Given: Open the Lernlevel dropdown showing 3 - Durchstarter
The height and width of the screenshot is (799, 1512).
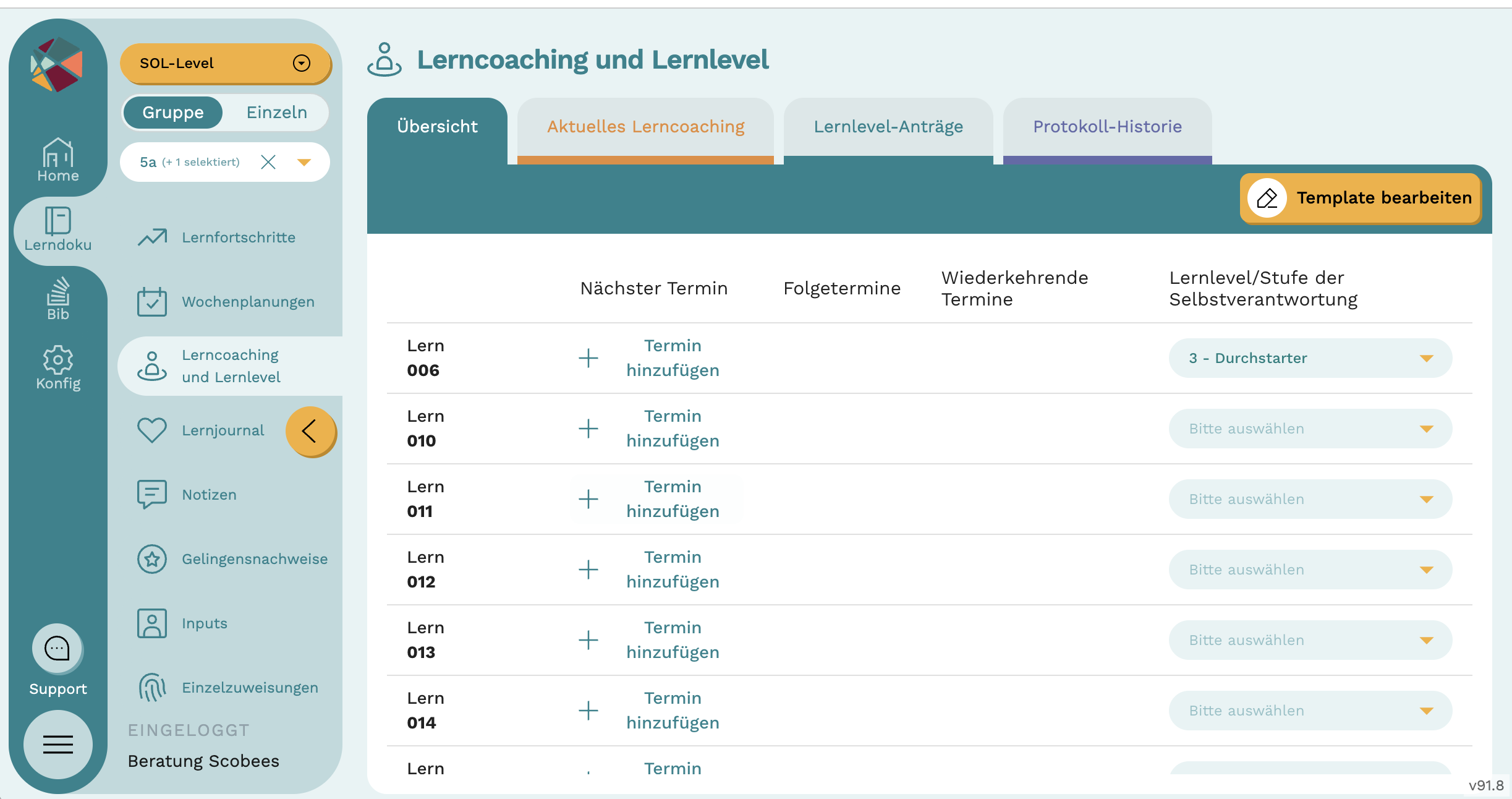Looking at the screenshot, I should coord(1310,358).
